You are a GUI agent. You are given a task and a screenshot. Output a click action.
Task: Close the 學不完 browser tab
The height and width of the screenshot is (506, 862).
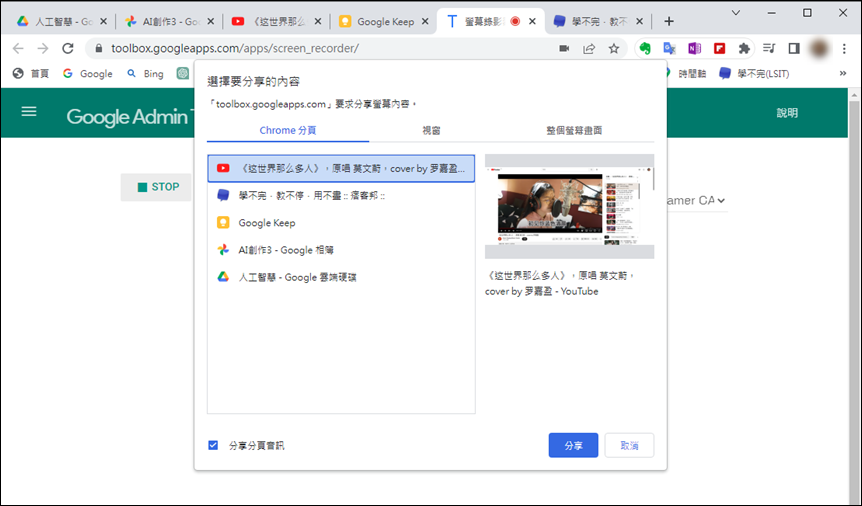pyautogui.click(x=639, y=21)
